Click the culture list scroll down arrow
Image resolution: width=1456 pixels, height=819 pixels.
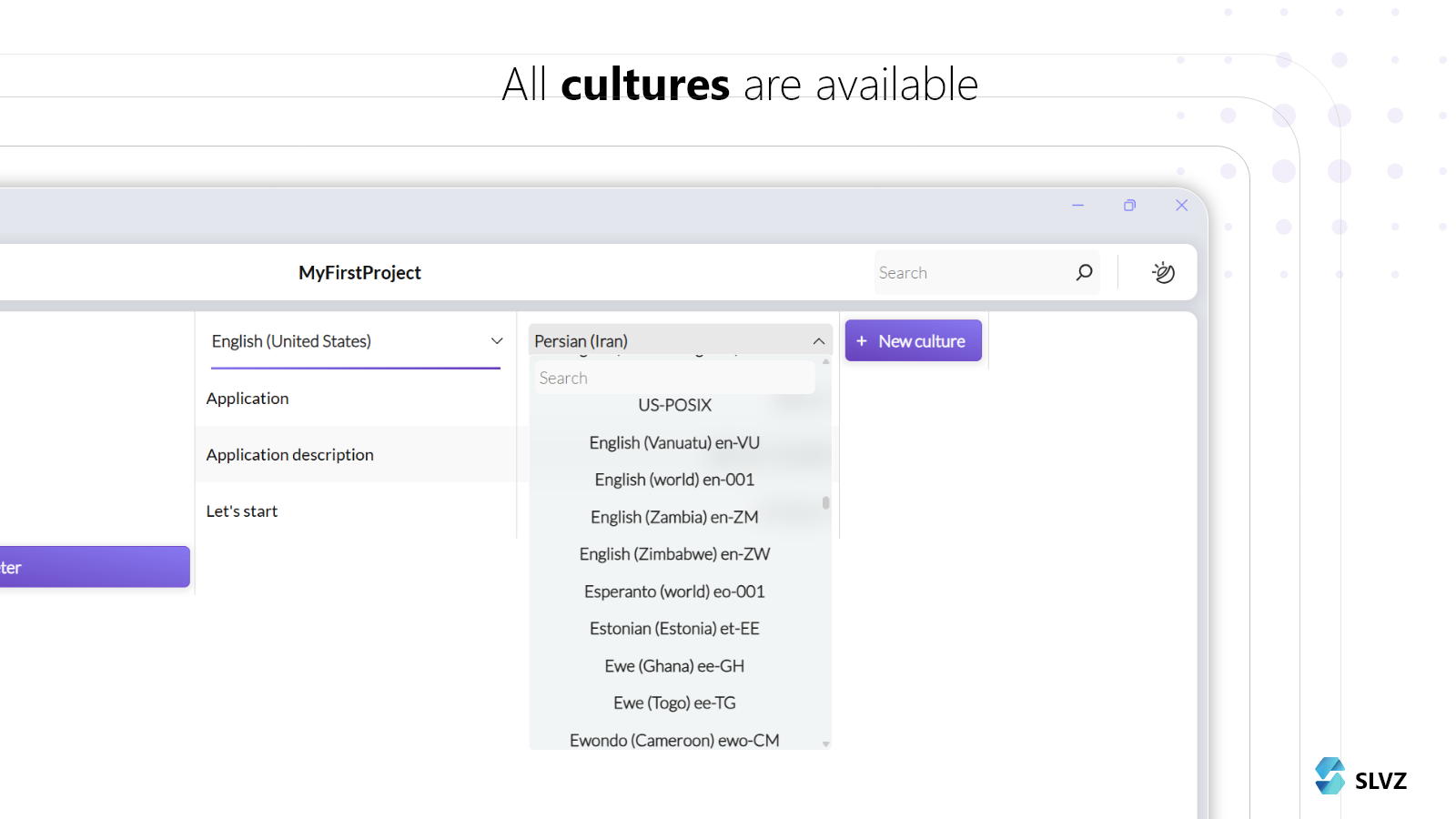tap(826, 743)
